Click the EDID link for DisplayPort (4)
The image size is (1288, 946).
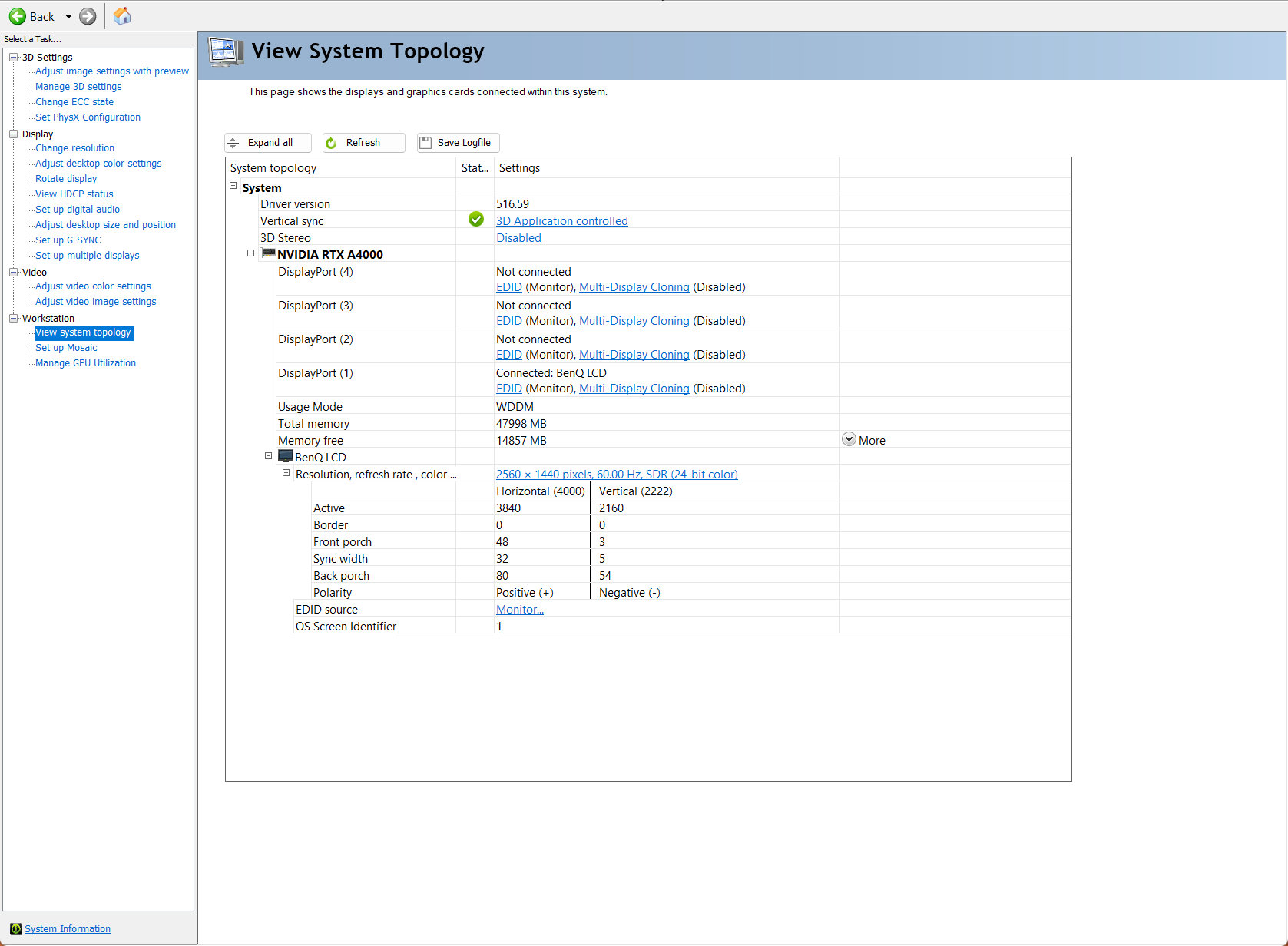509,287
